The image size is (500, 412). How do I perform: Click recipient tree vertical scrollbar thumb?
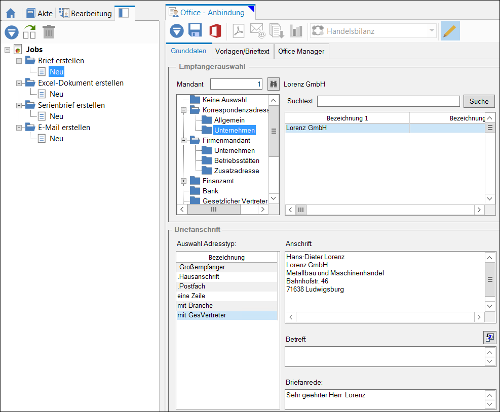274,131
